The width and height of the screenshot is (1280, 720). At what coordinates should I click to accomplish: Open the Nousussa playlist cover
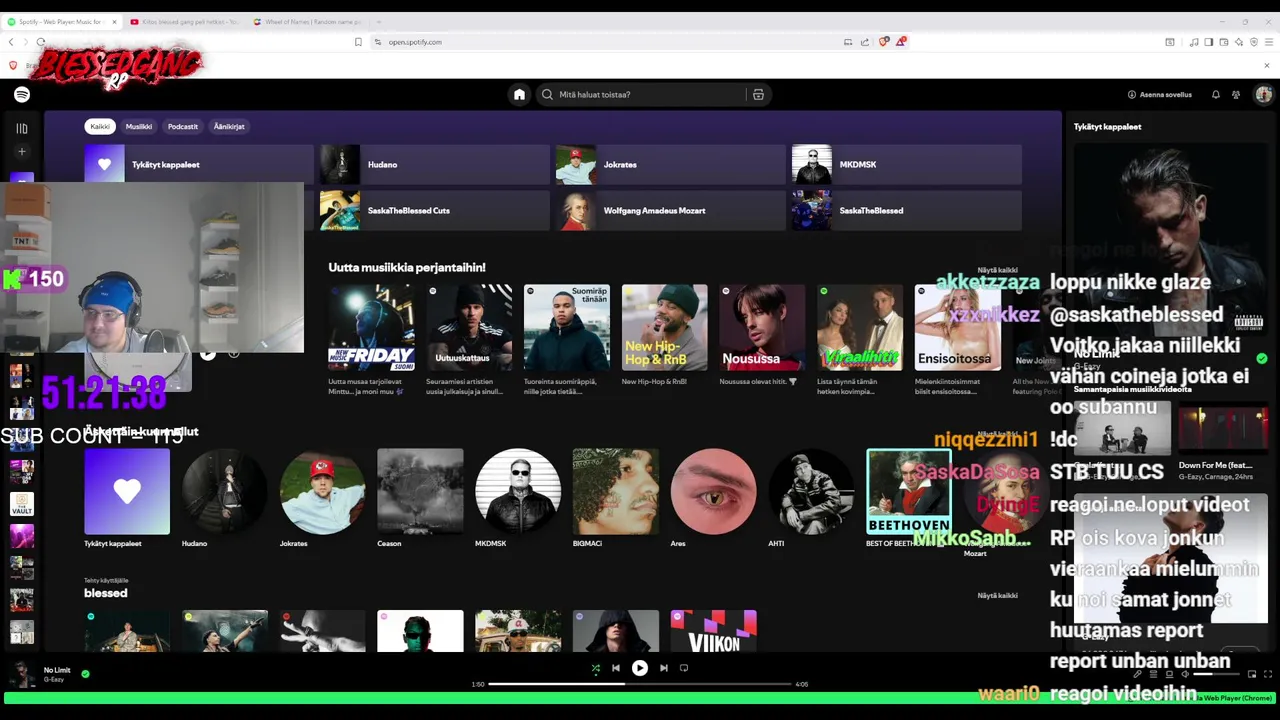[x=762, y=327]
